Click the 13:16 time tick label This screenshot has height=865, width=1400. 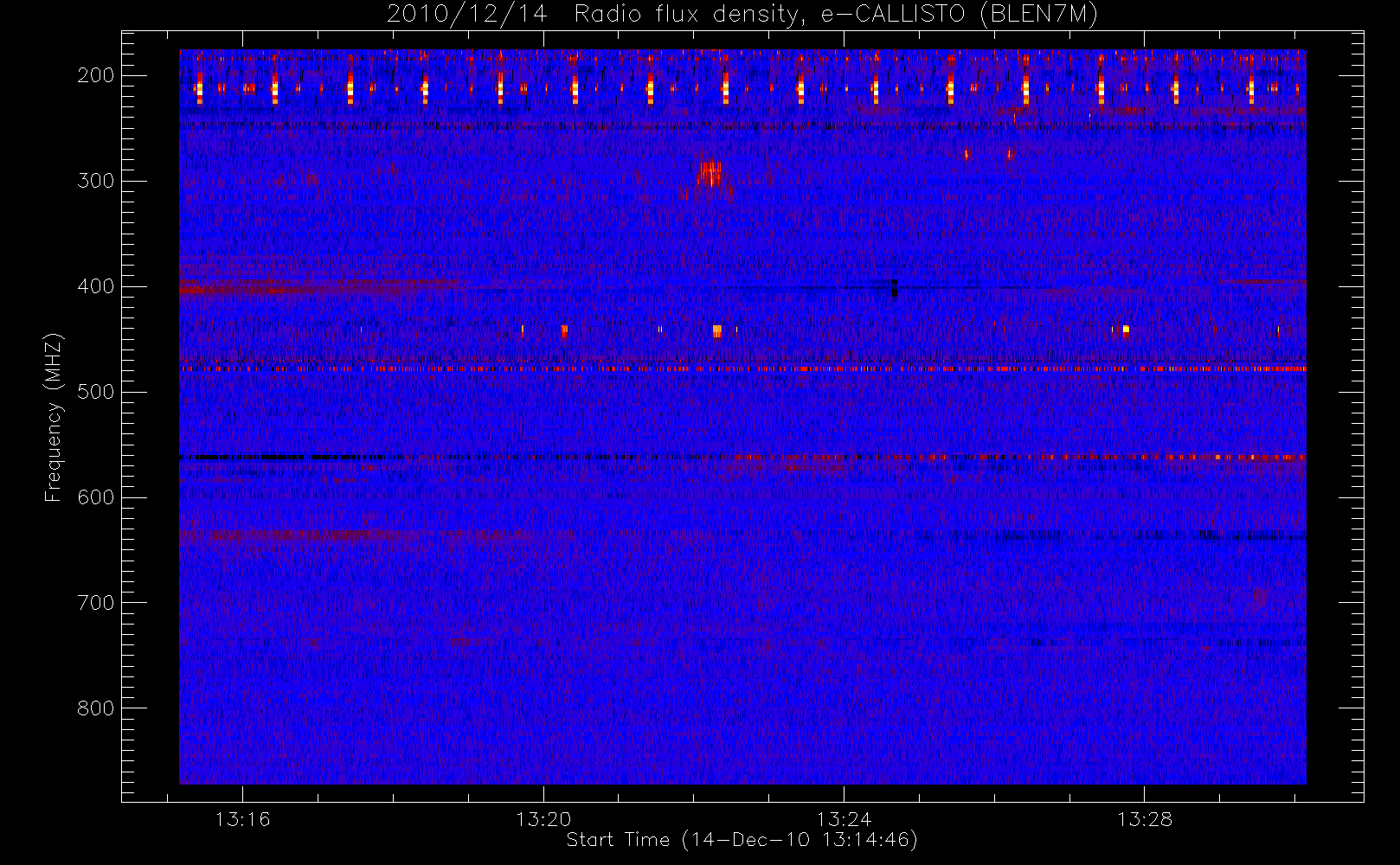click(x=243, y=819)
